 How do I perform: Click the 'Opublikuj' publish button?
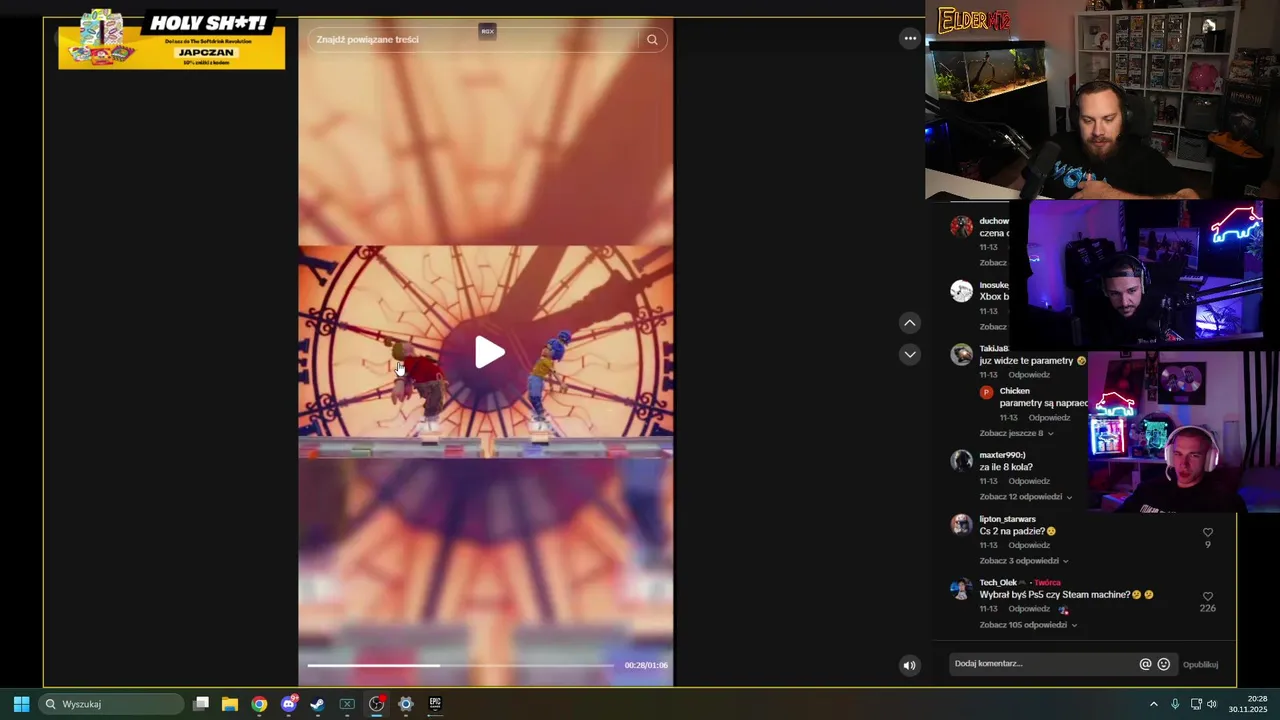1200,664
